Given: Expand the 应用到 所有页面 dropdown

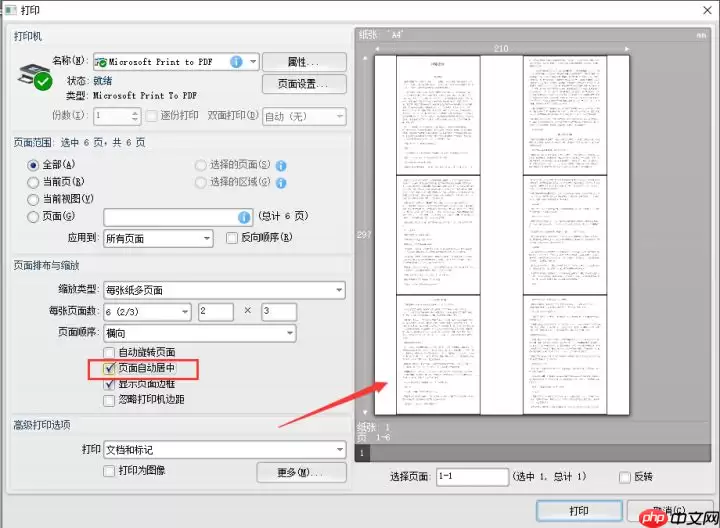Looking at the screenshot, I should (x=158, y=238).
